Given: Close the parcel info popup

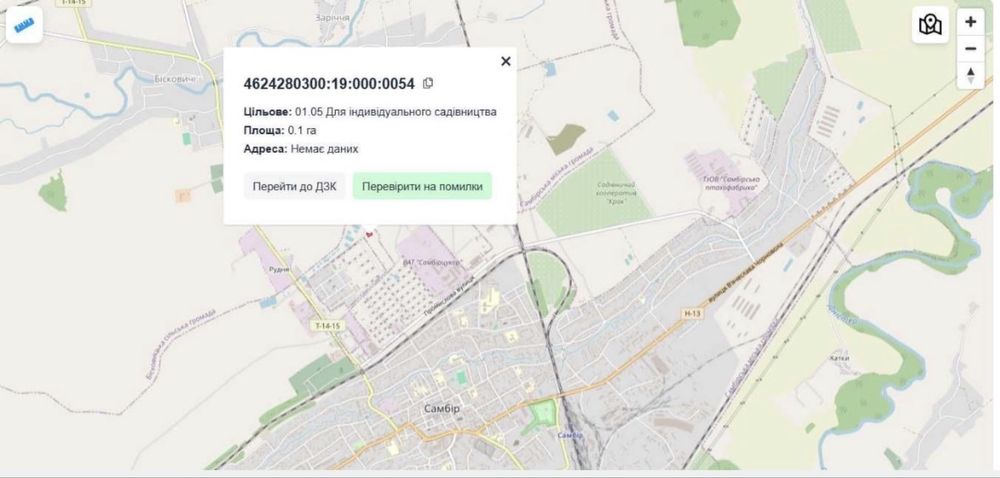Looking at the screenshot, I should coord(506,61).
